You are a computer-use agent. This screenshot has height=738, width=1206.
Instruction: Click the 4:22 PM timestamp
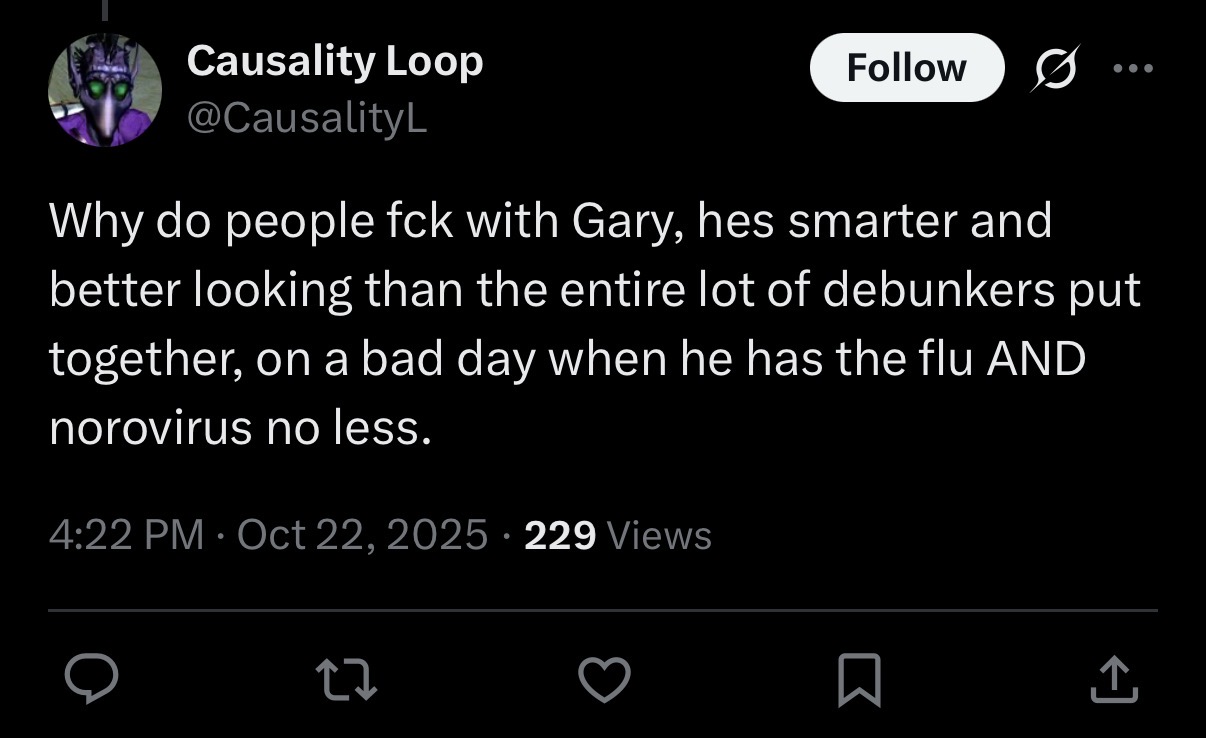126,535
